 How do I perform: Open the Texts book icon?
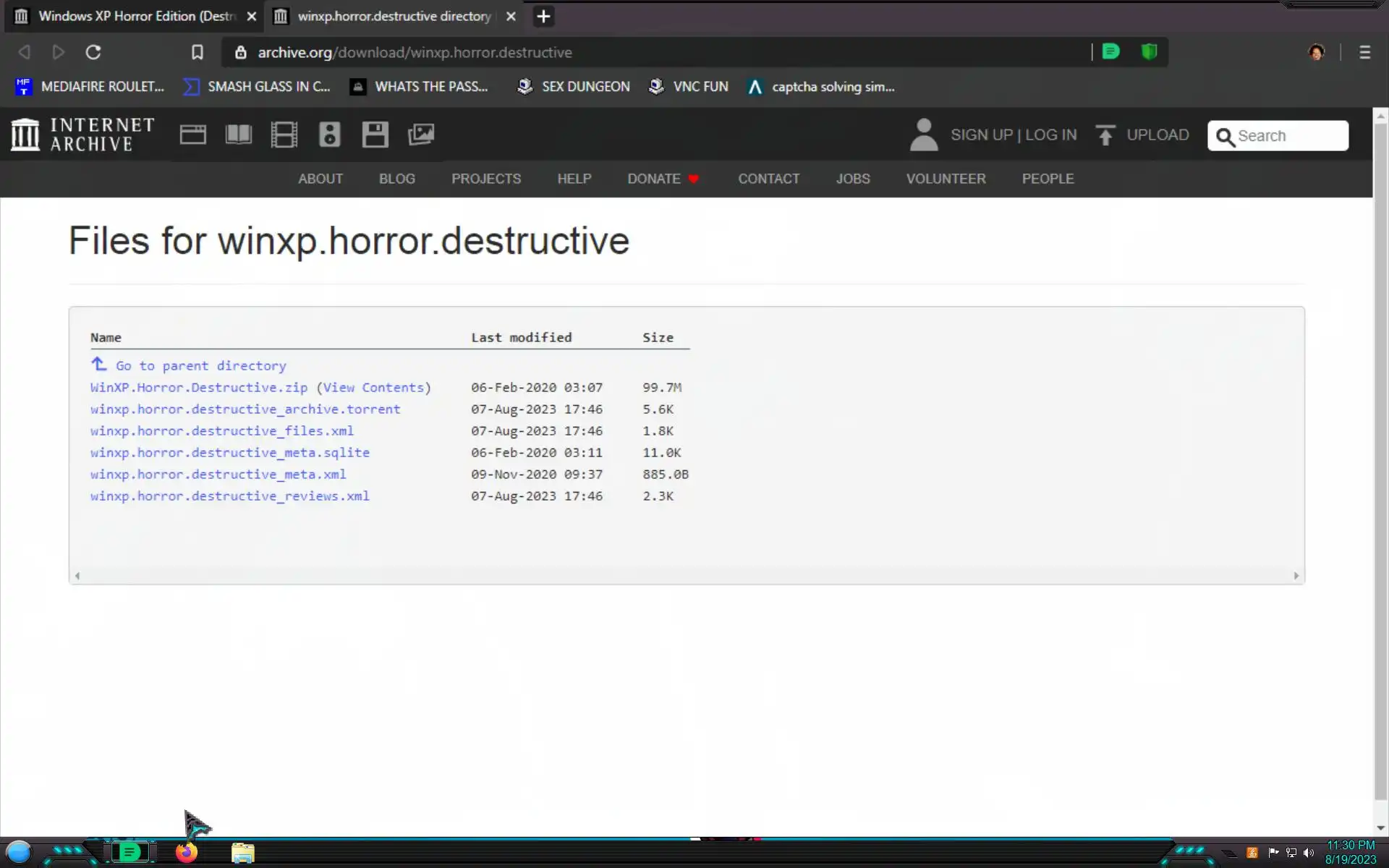[x=238, y=135]
